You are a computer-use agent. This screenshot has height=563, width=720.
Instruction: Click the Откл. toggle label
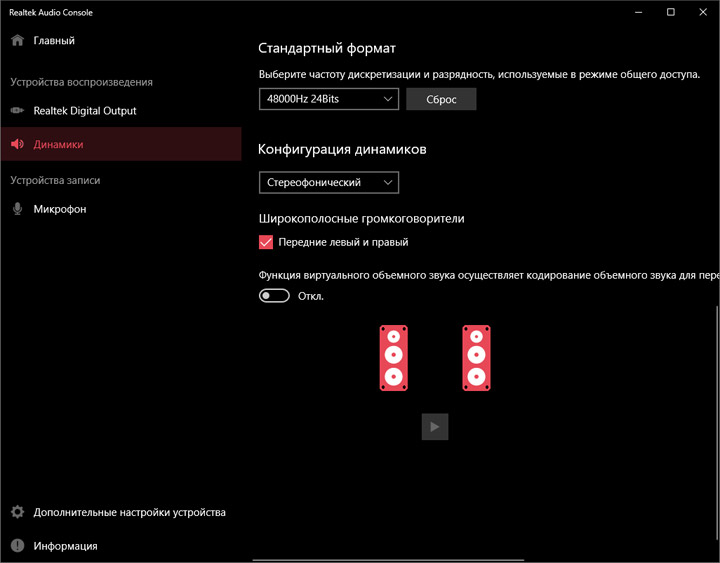point(311,296)
